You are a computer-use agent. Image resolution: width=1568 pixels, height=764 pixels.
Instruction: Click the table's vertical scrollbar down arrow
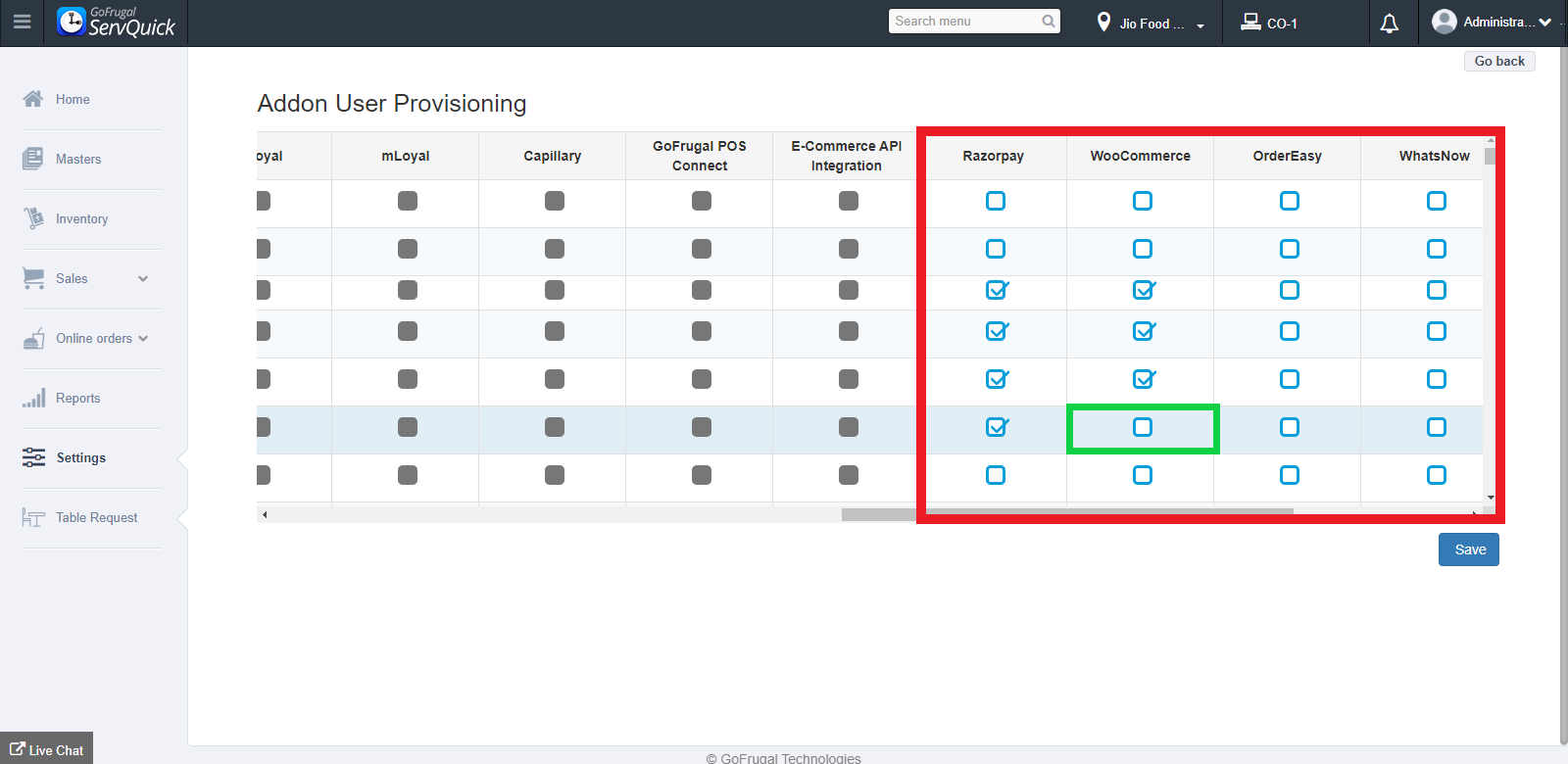tap(1491, 498)
